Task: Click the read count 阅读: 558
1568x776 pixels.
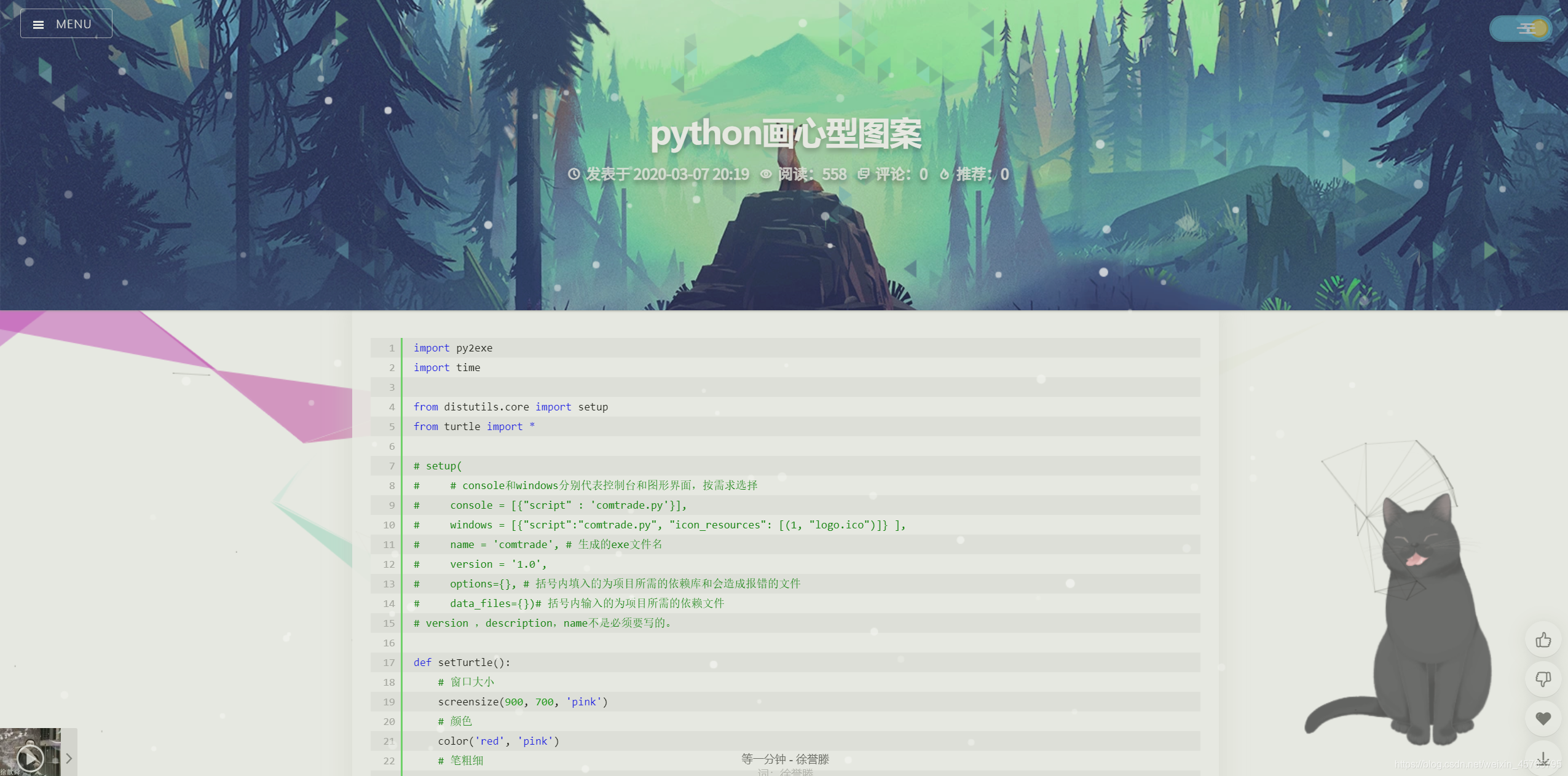Action: pyautogui.click(x=812, y=174)
